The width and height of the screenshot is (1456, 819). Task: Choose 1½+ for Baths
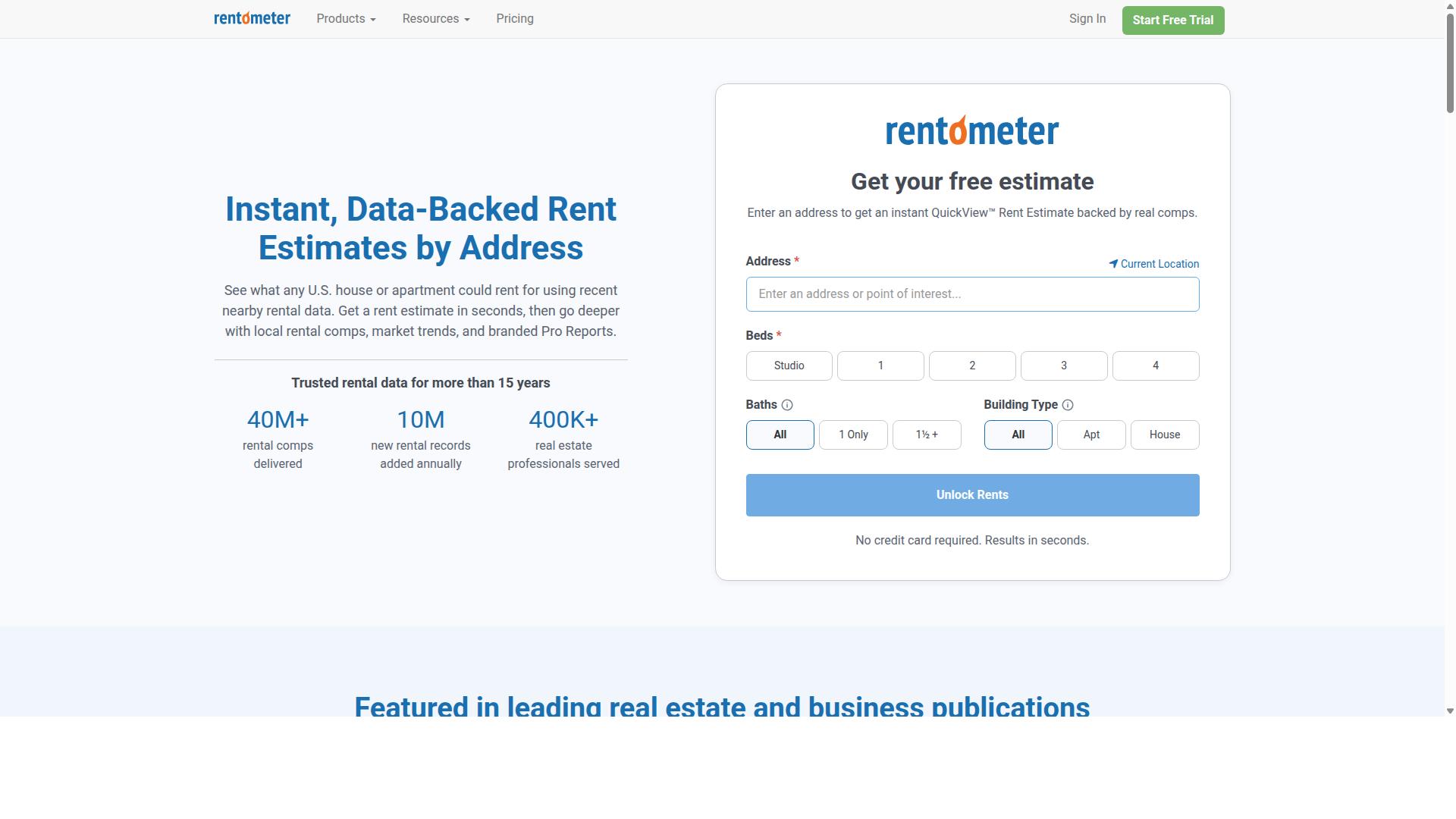click(927, 435)
